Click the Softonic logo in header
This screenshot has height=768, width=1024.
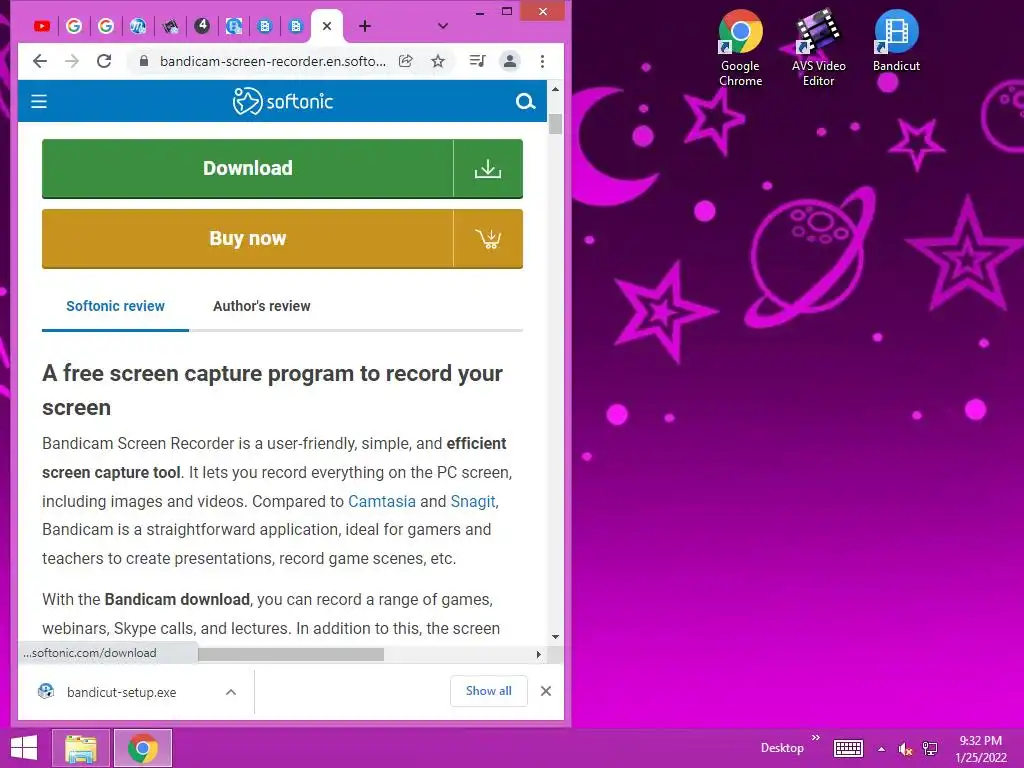coord(283,101)
